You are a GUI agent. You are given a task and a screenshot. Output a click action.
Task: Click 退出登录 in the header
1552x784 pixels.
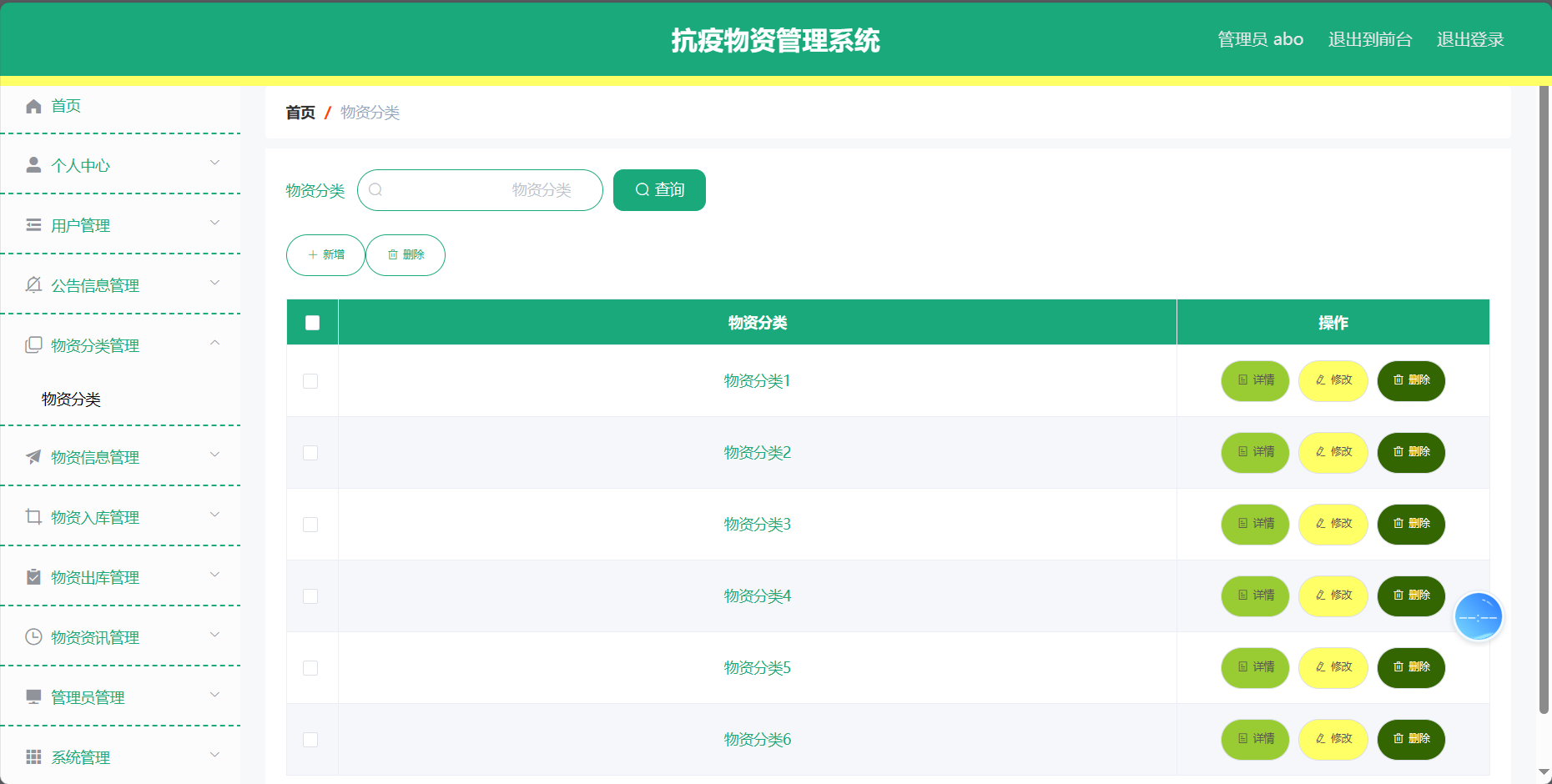[x=1470, y=39]
